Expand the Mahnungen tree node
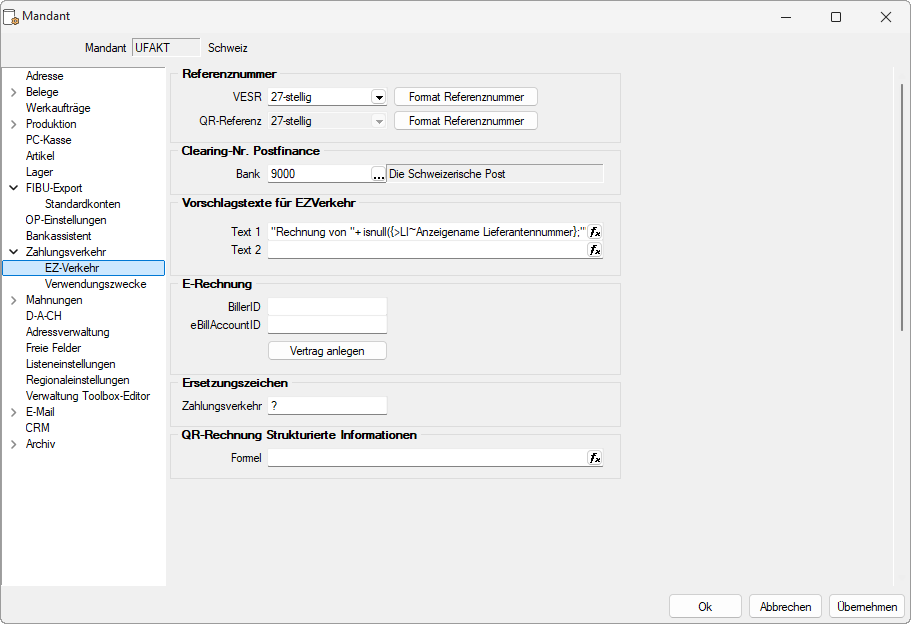Viewport: 911px width, 624px height. pos(13,300)
